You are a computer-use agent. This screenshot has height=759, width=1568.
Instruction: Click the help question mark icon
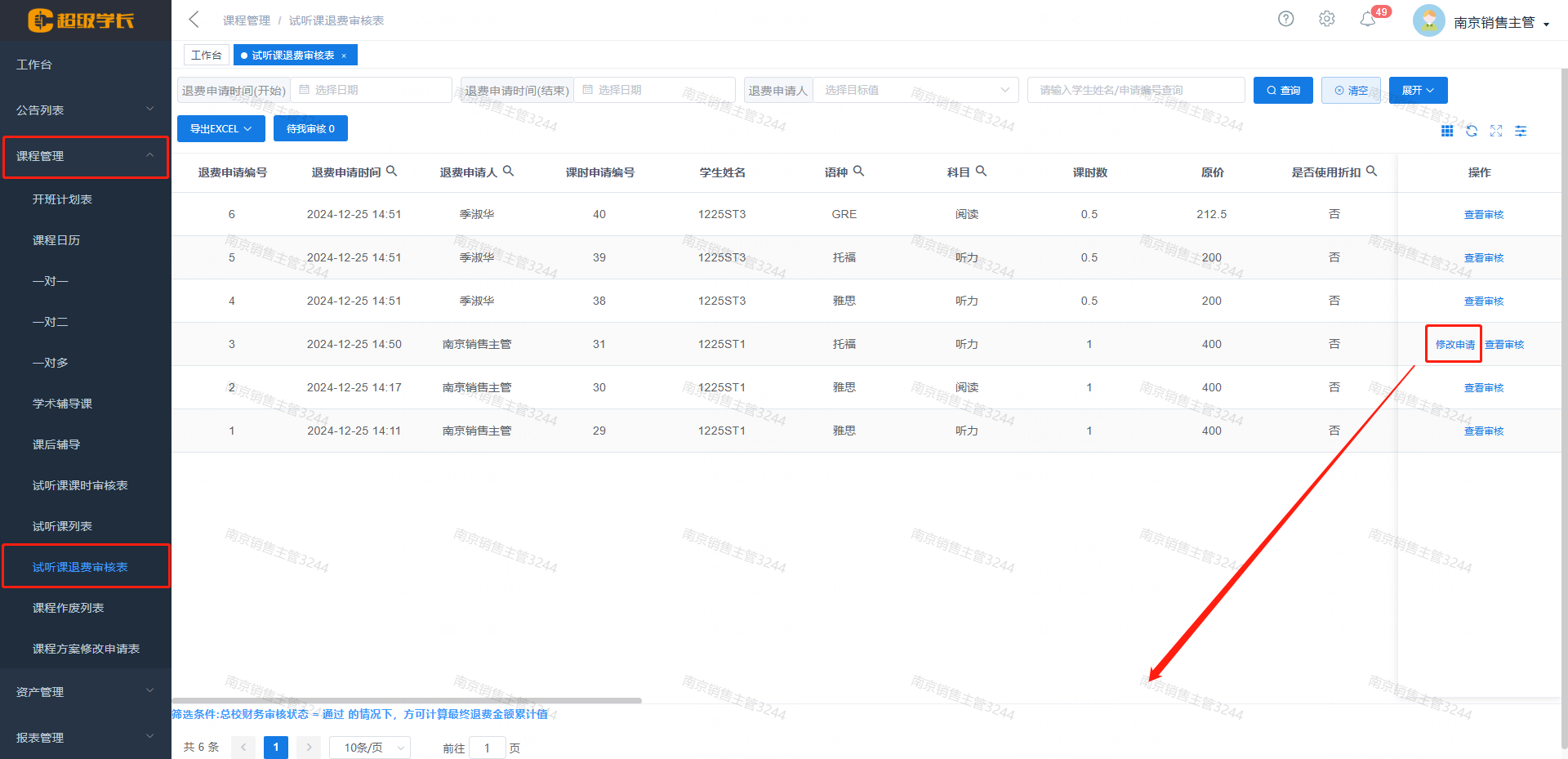(x=1285, y=19)
